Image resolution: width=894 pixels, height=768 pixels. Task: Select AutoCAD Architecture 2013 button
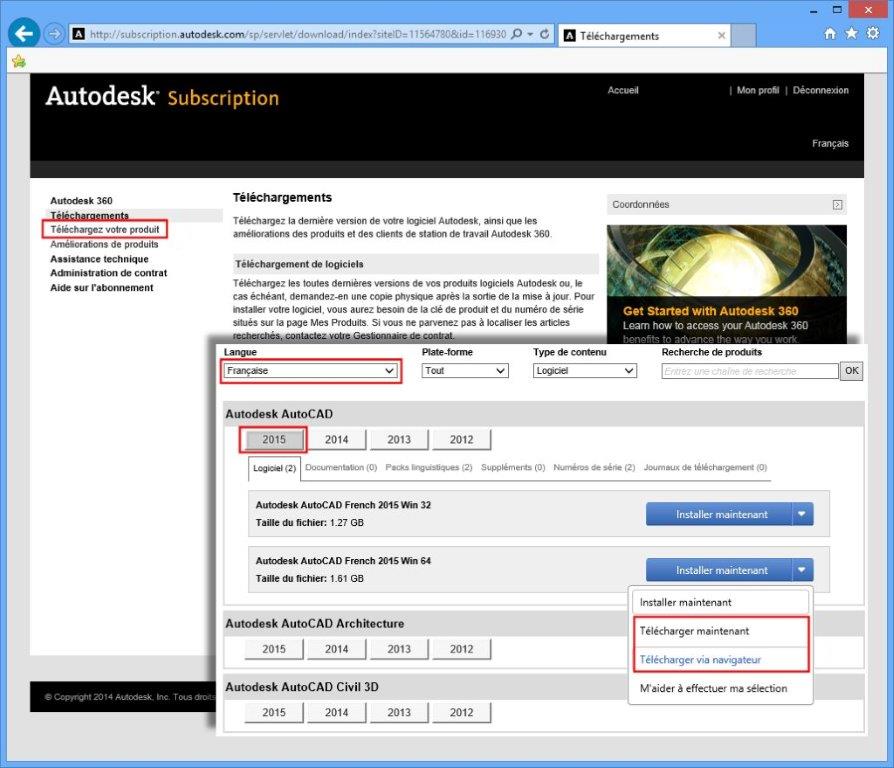click(399, 649)
